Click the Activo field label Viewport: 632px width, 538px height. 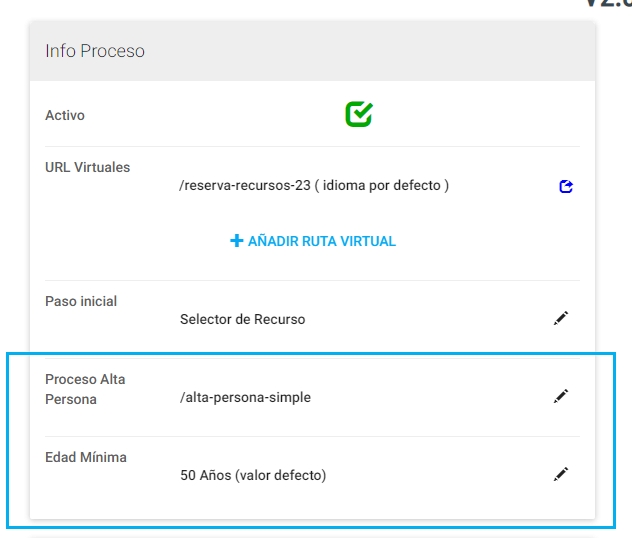[x=65, y=115]
